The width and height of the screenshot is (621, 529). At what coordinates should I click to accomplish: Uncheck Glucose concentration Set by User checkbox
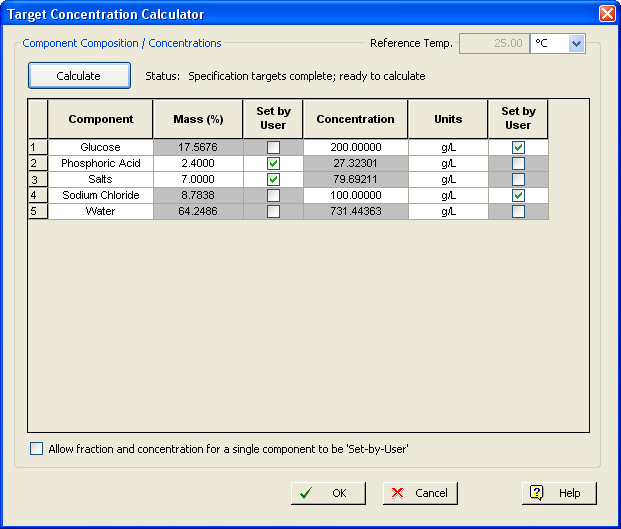tap(518, 148)
